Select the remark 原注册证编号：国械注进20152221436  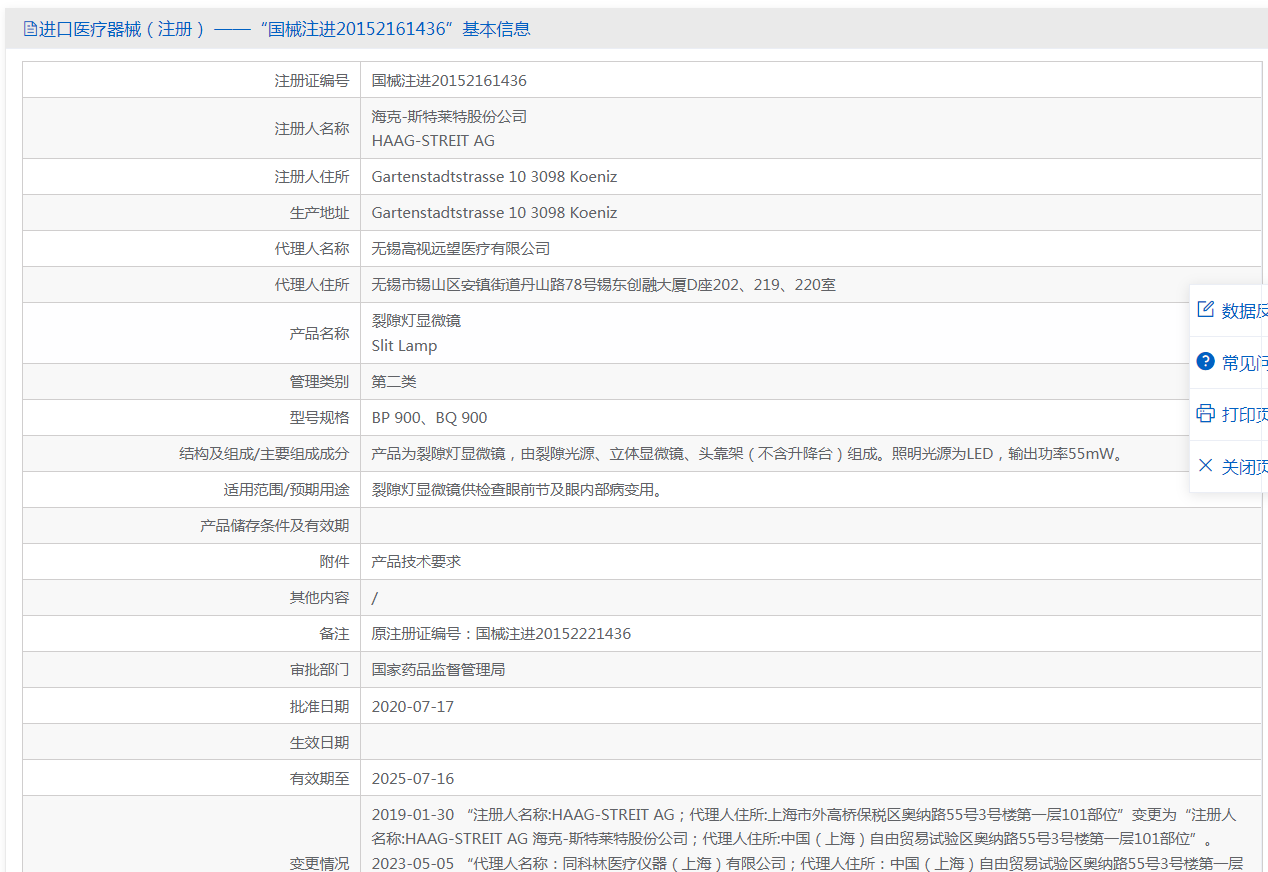coord(501,634)
